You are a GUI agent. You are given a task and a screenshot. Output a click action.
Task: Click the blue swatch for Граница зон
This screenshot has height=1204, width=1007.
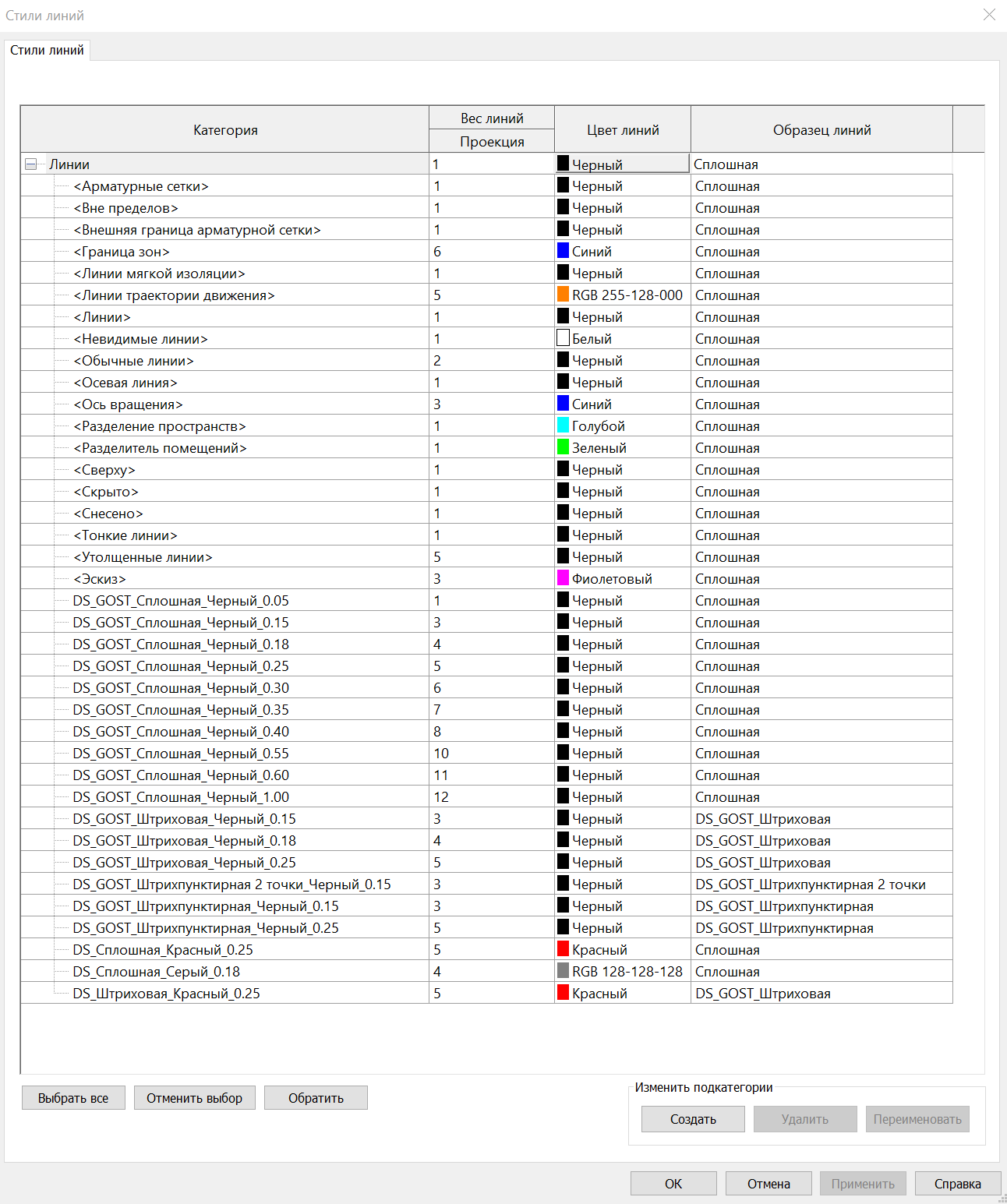563,251
